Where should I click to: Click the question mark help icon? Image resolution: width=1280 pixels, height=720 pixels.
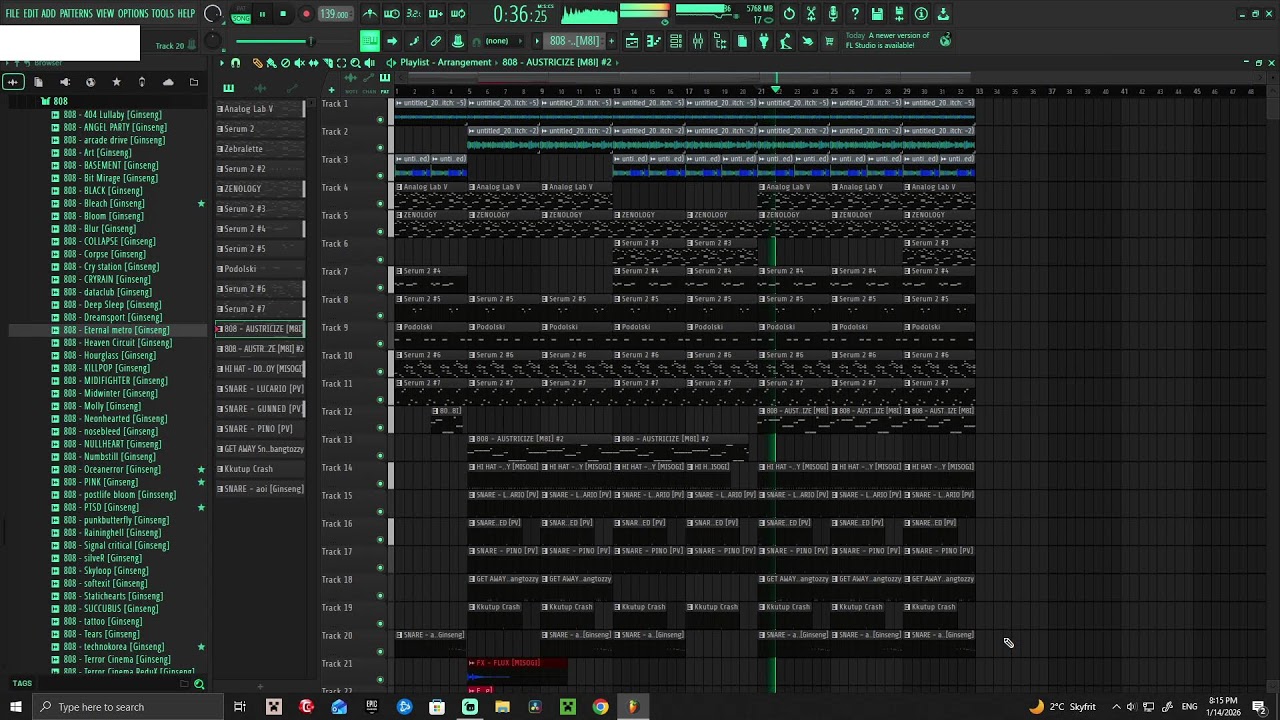coord(855,14)
